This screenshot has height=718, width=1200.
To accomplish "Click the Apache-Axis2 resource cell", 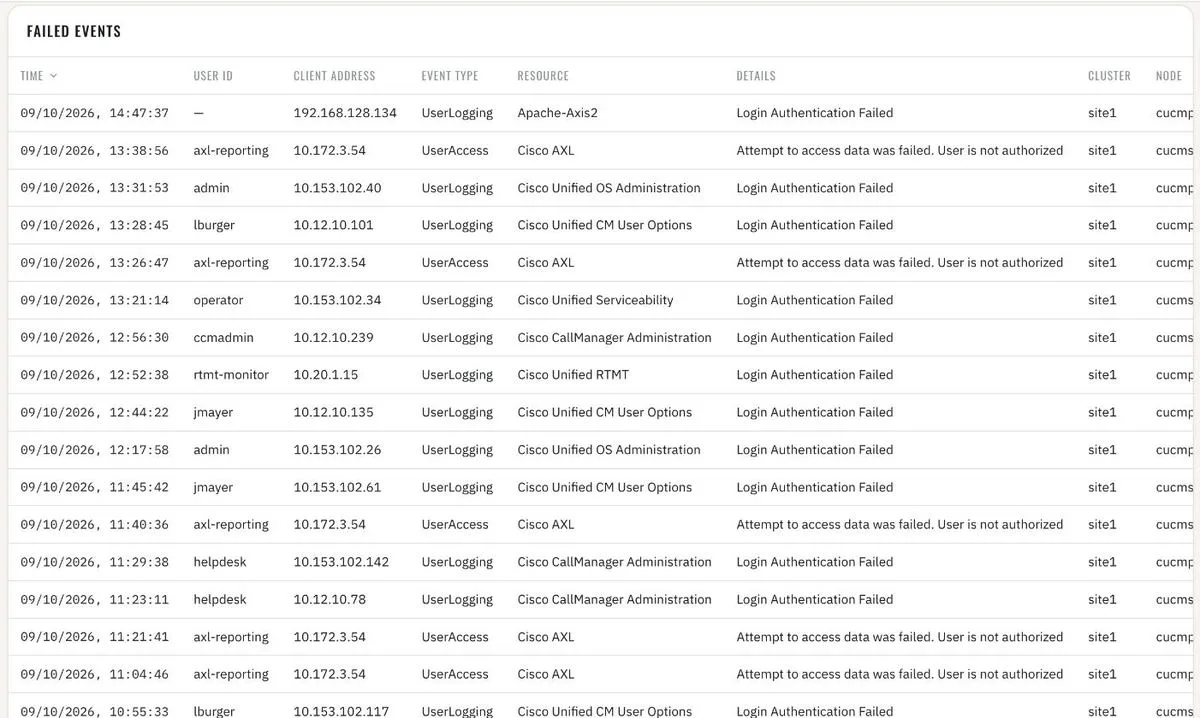I will click(x=557, y=113).
